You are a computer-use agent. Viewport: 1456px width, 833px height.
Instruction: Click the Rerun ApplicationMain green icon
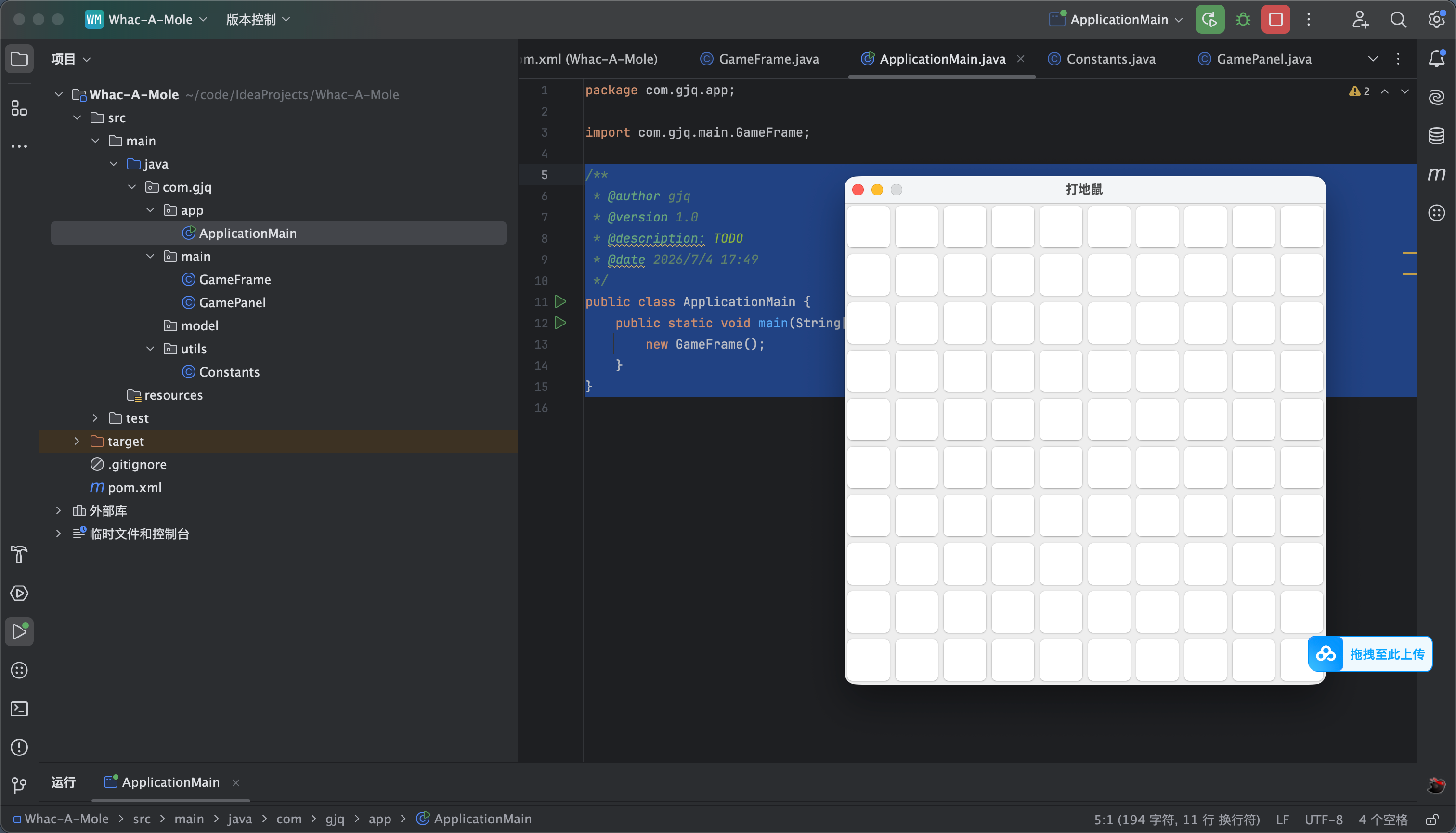point(1209,19)
